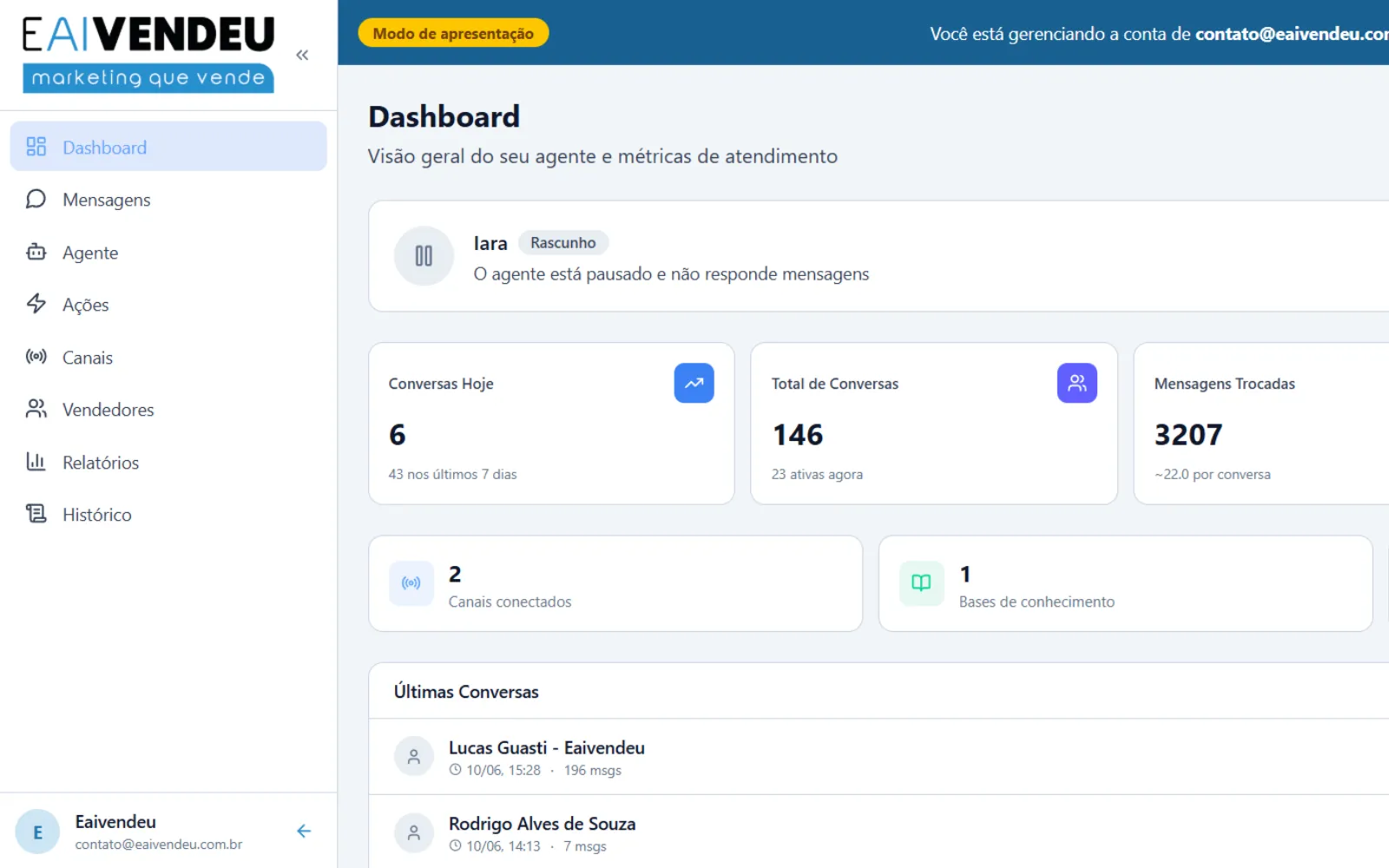Open the Dashboard menu item
The width and height of the screenshot is (1389, 868).
coord(168,147)
